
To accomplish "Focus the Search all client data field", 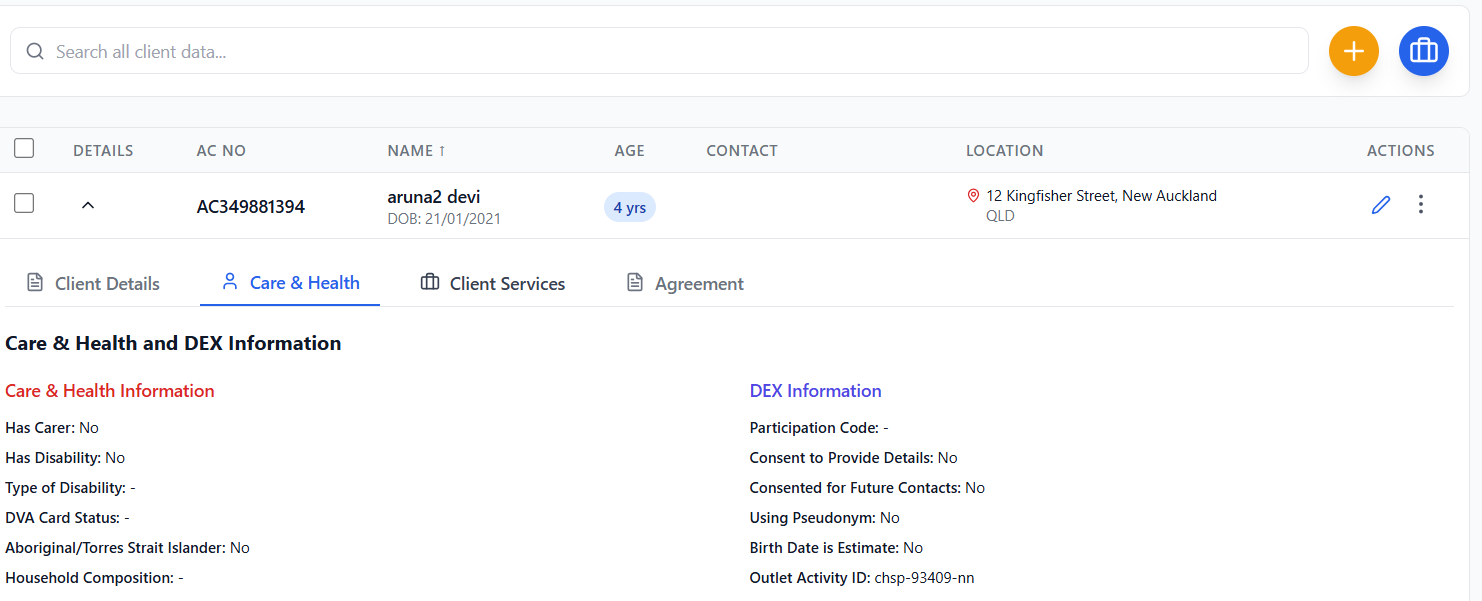I will click(660, 51).
